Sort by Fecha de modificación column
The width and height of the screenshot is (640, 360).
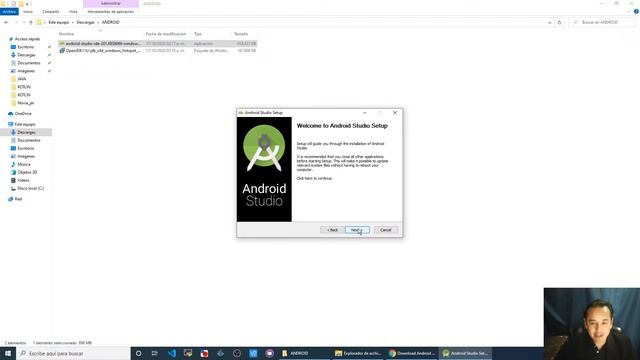pyautogui.click(x=166, y=34)
